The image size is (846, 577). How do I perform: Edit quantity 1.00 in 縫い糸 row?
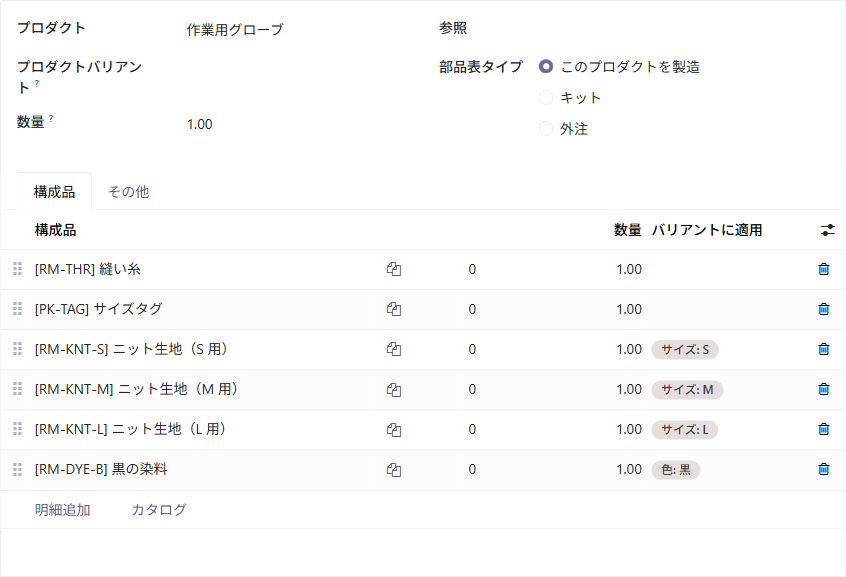click(629, 269)
